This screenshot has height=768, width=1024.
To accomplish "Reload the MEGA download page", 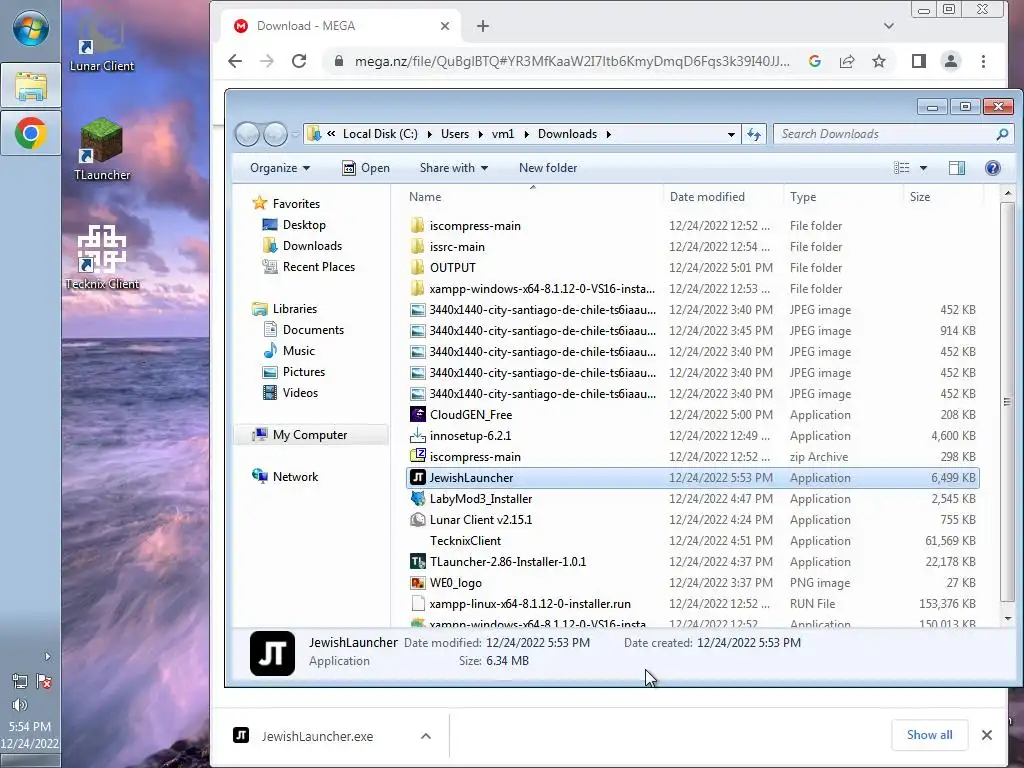I will click(299, 61).
